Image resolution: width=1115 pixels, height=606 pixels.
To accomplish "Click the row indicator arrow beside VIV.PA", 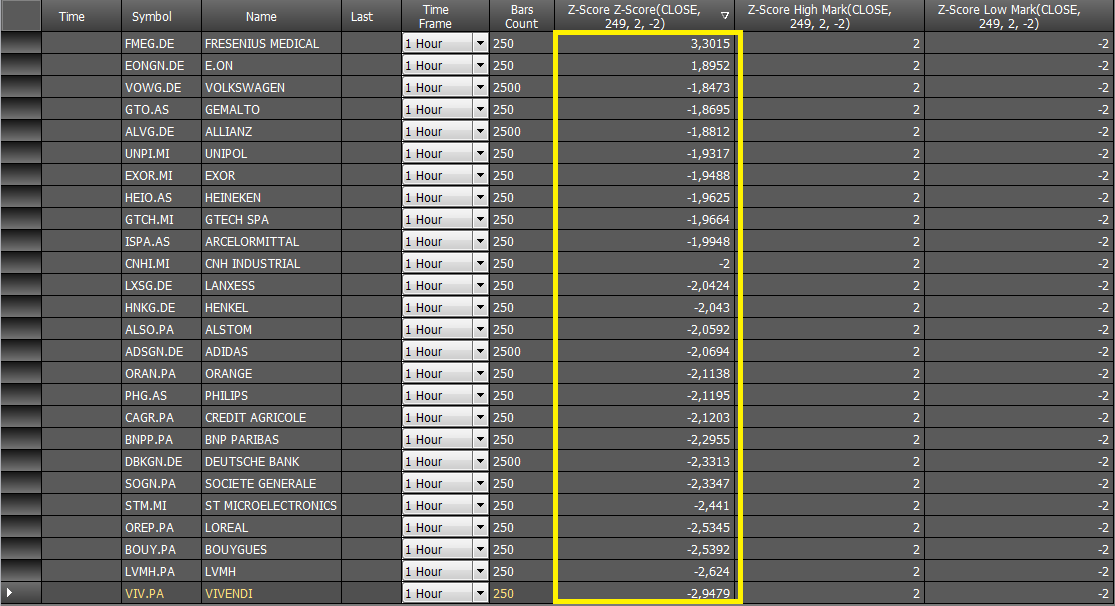I will tap(9, 592).
